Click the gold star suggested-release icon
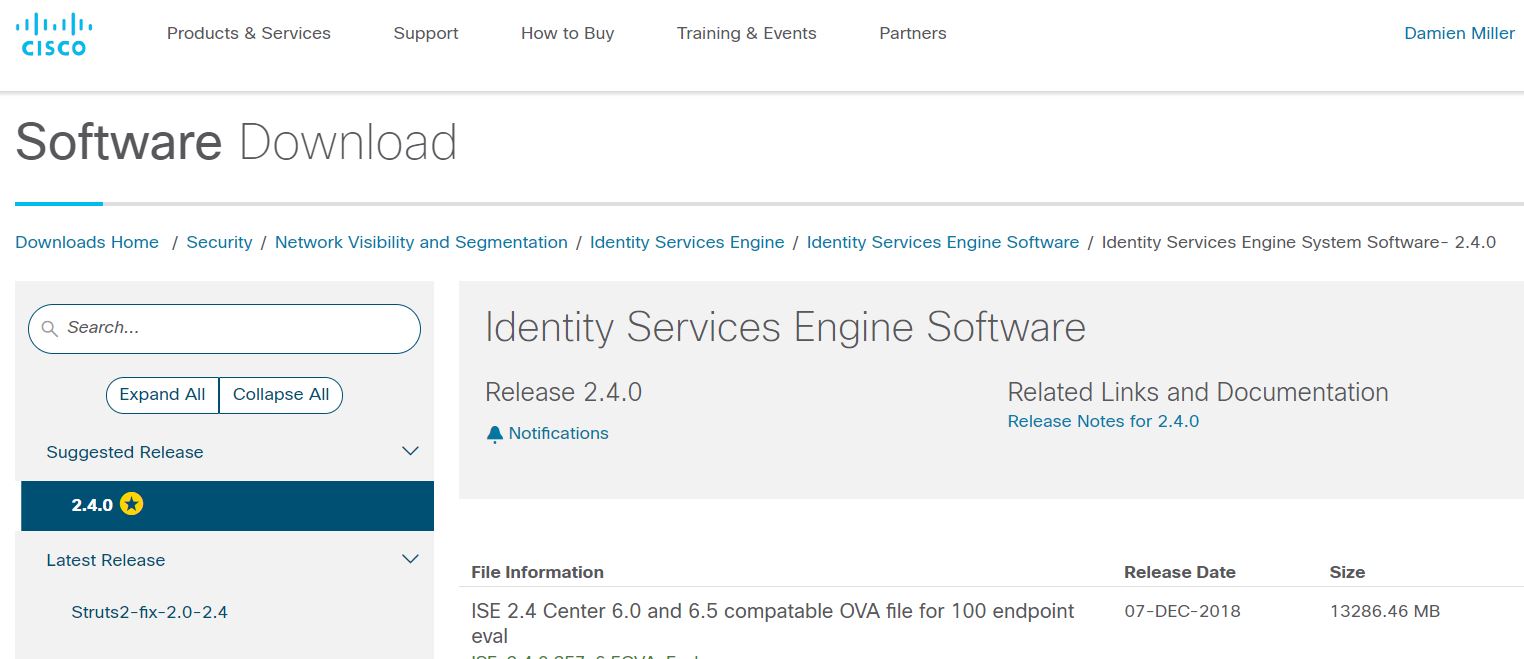Image resolution: width=1524 pixels, height=659 pixels. click(x=131, y=504)
